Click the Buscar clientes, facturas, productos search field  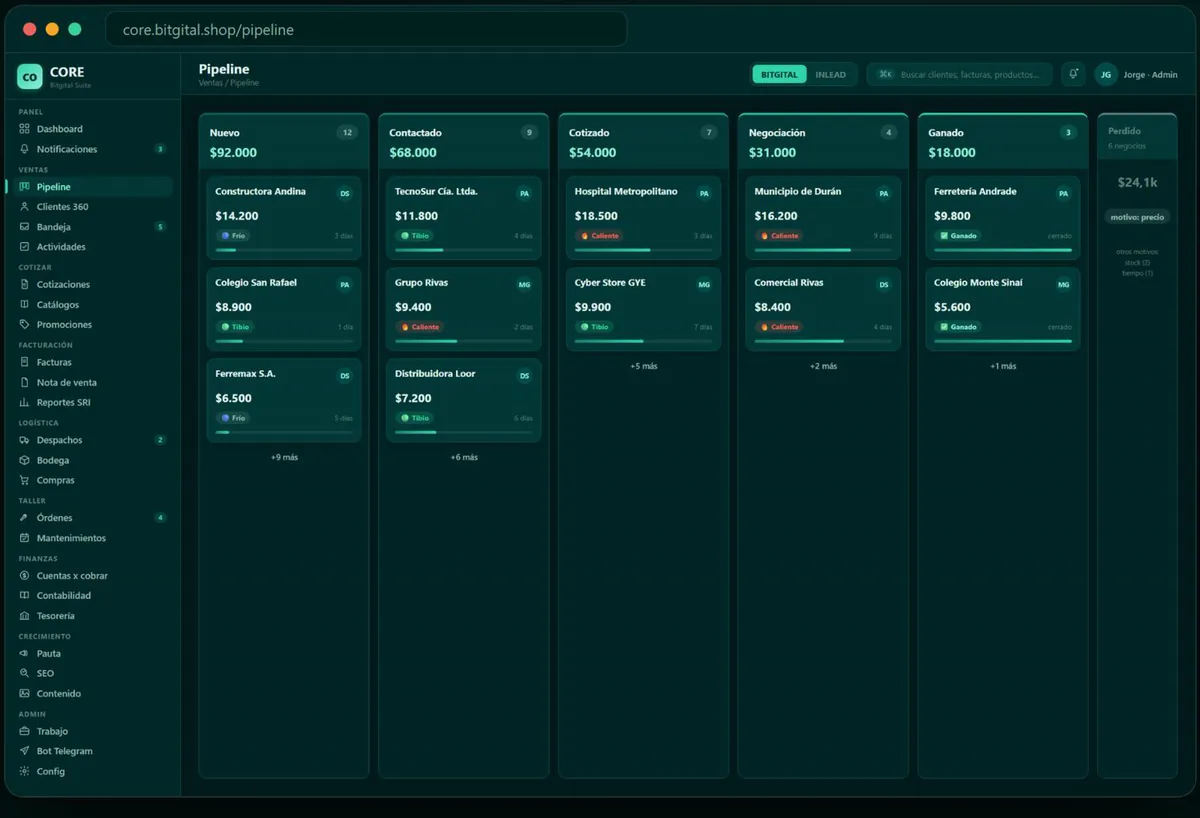coord(960,75)
